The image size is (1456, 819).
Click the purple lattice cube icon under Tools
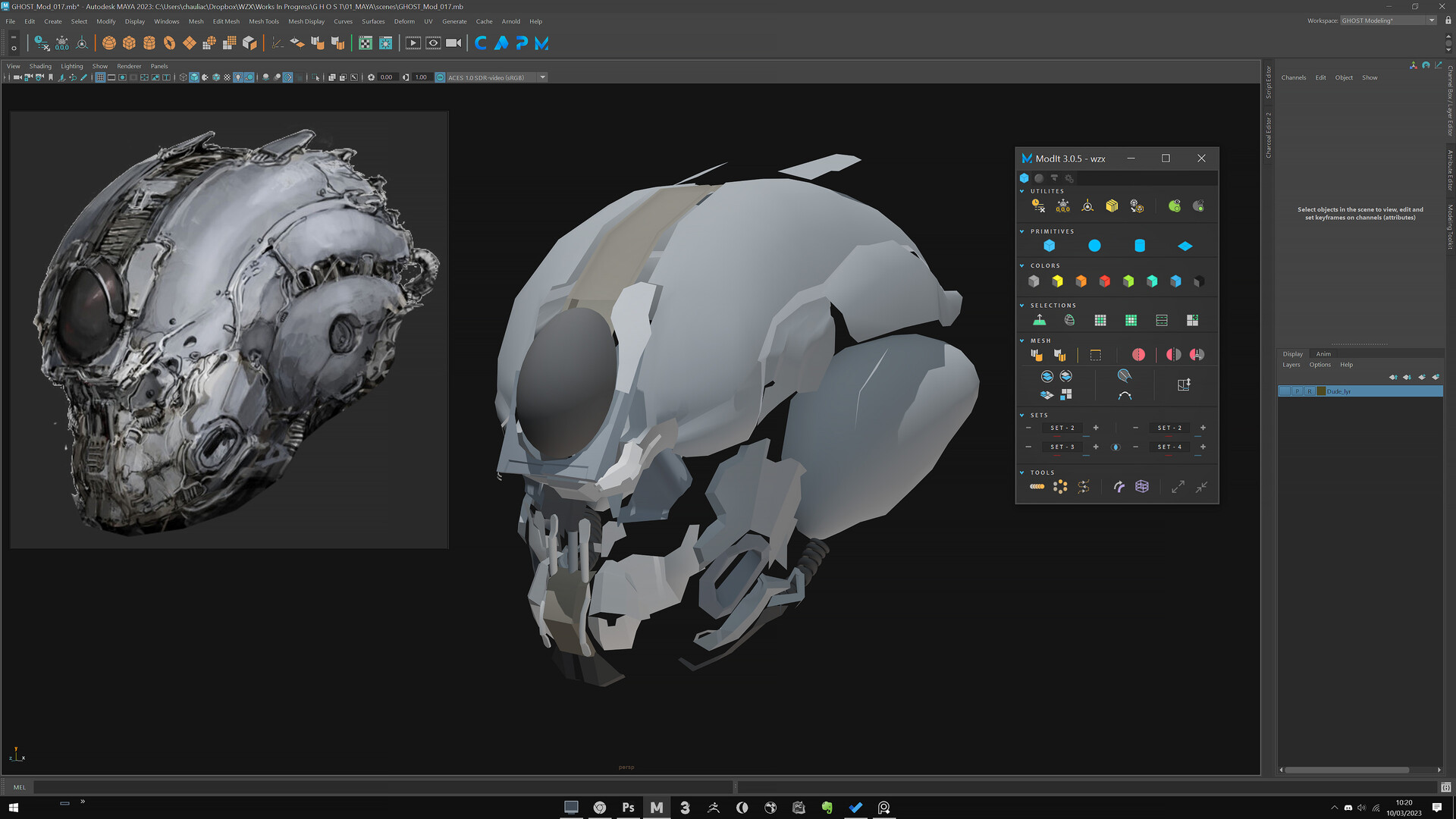[x=1141, y=485]
